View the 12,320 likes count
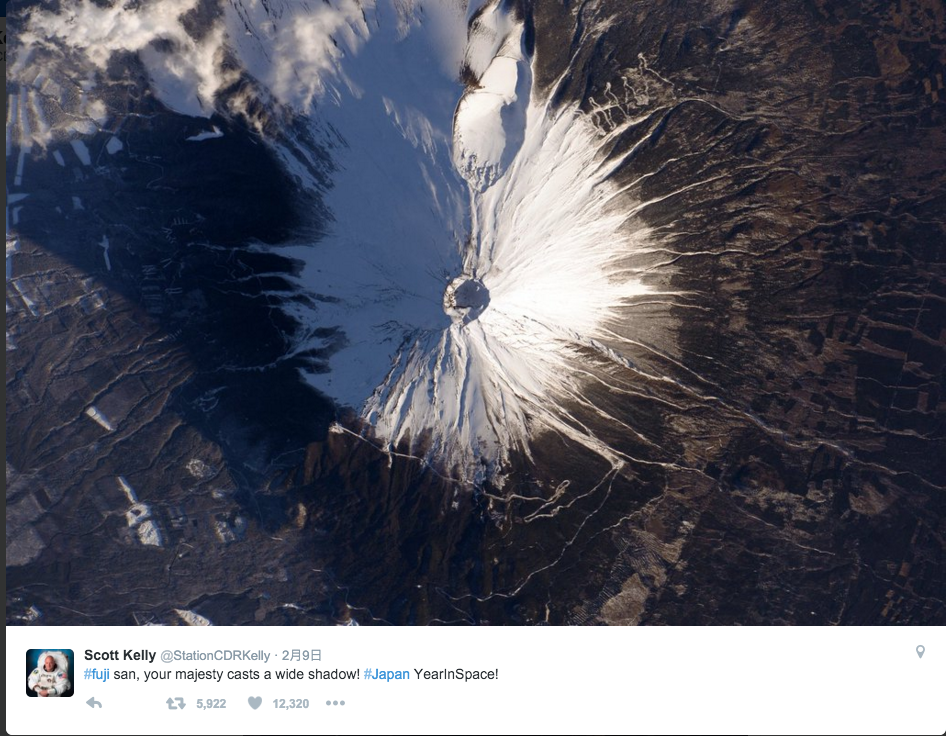The width and height of the screenshot is (946, 736). point(291,703)
